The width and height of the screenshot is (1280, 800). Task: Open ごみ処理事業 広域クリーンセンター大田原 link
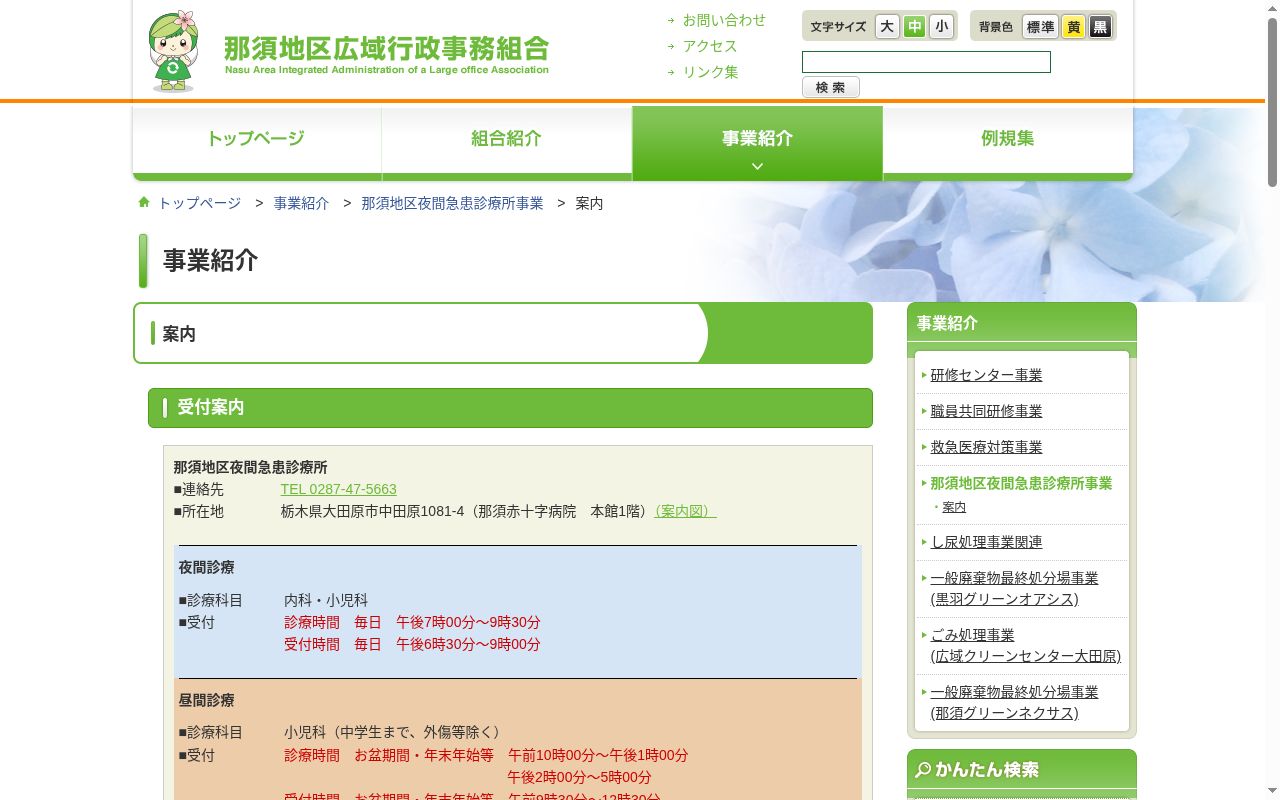coord(1025,645)
